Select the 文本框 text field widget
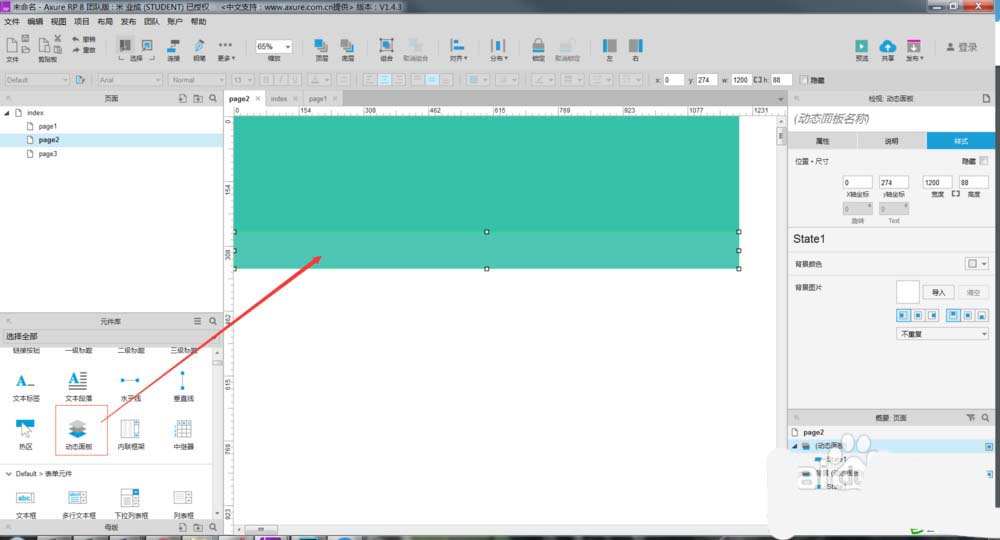This screenshot has height=540, width=1000. pyautogui.click(x=26, y=504)
